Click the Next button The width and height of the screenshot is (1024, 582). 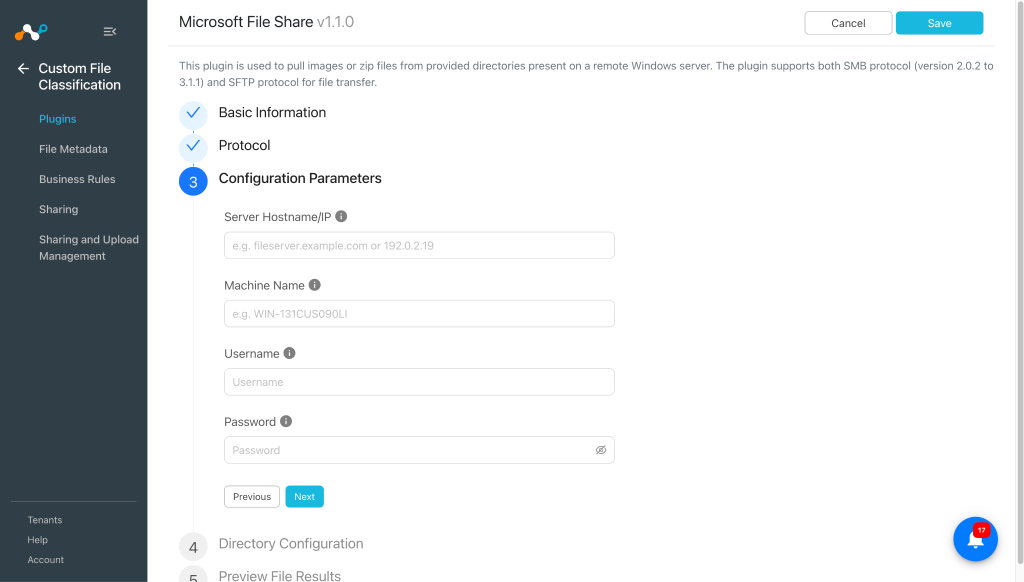point(304,496)
